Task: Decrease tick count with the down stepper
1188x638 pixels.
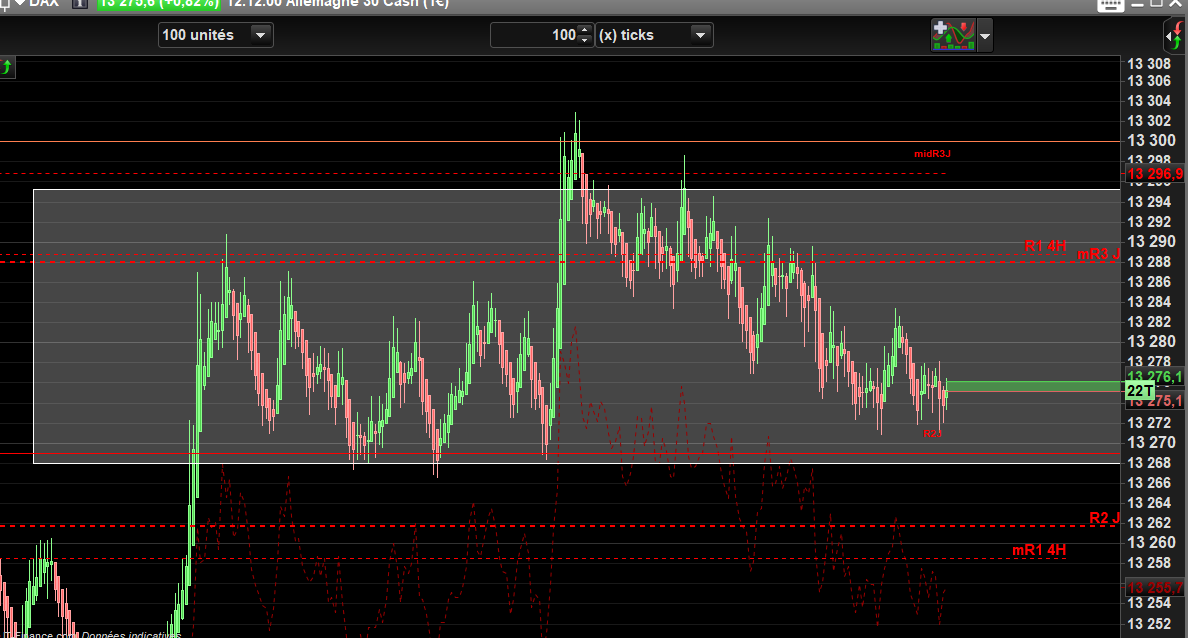Action: (x=584, y=40)
